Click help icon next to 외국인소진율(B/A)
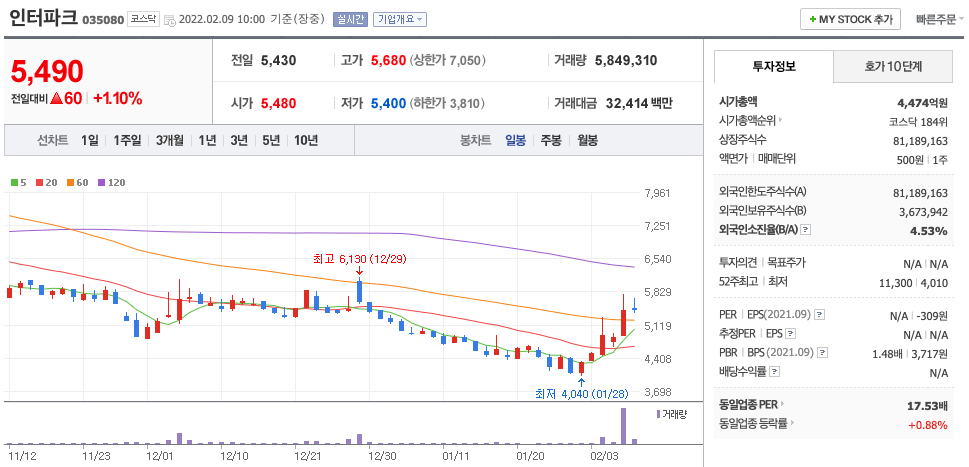 [x=805, y=230]
